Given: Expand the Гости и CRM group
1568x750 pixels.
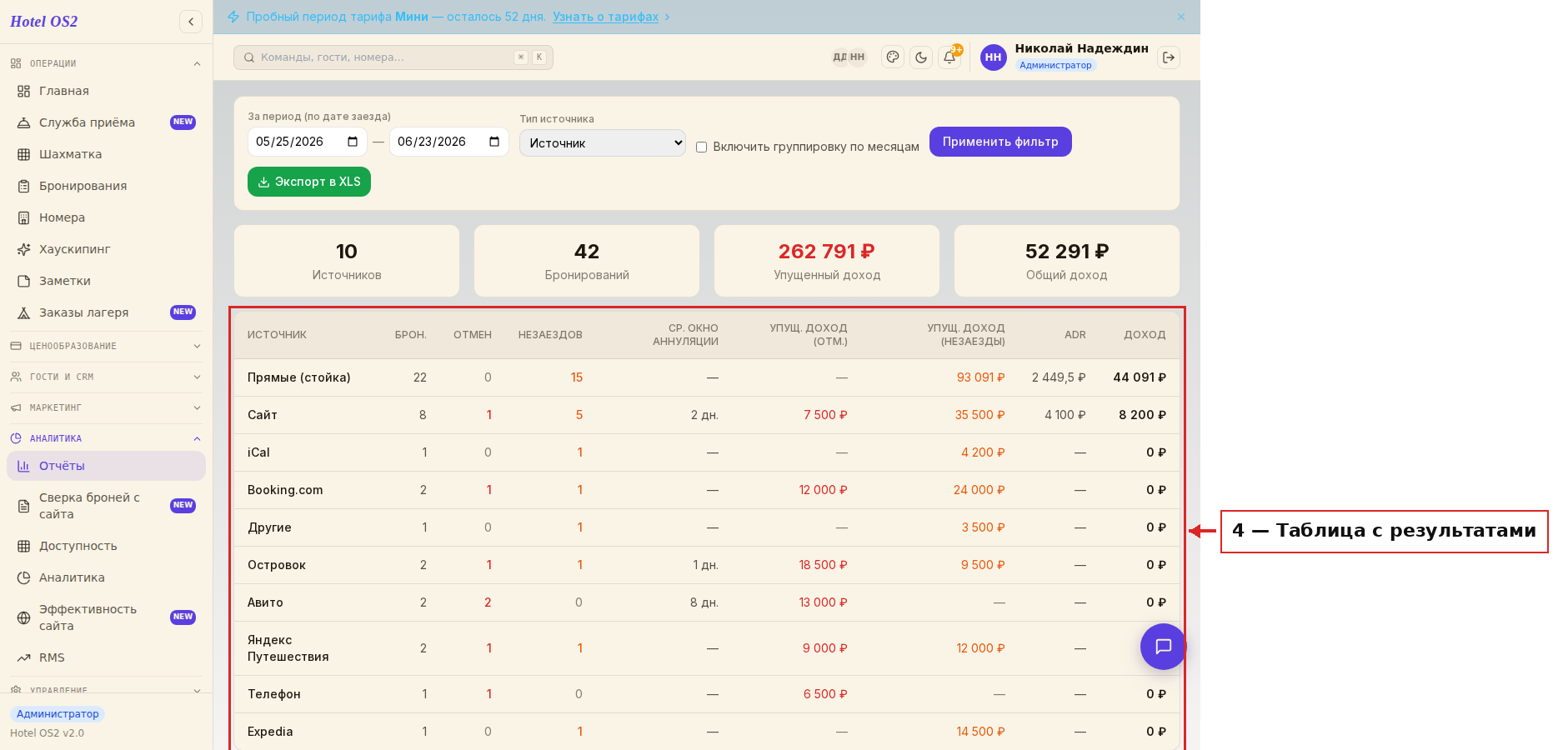Looking at the screenshot, I should [106, 377].
